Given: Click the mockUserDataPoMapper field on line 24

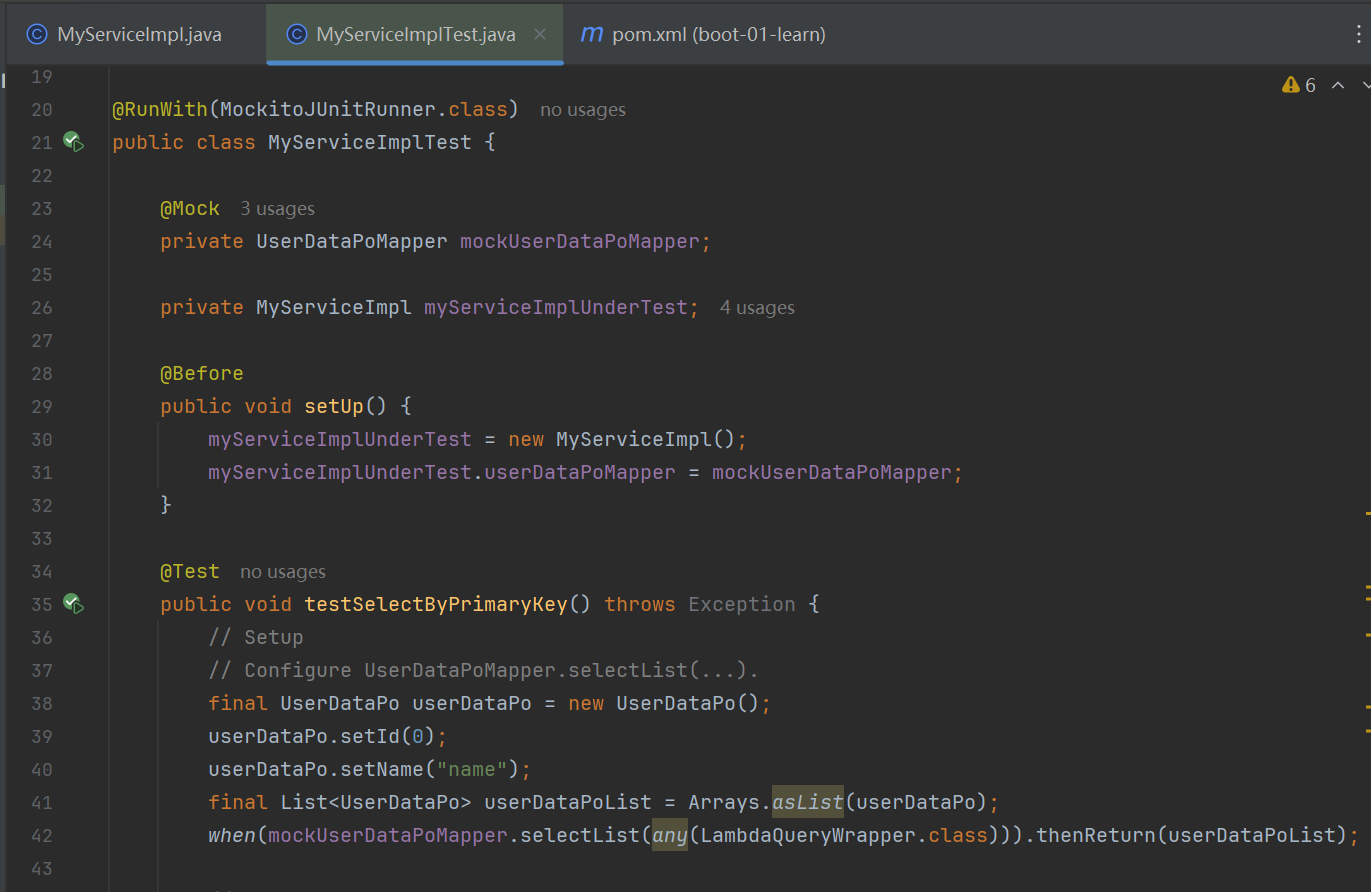Looking at the screenshot, I should (x=579, y=241).
